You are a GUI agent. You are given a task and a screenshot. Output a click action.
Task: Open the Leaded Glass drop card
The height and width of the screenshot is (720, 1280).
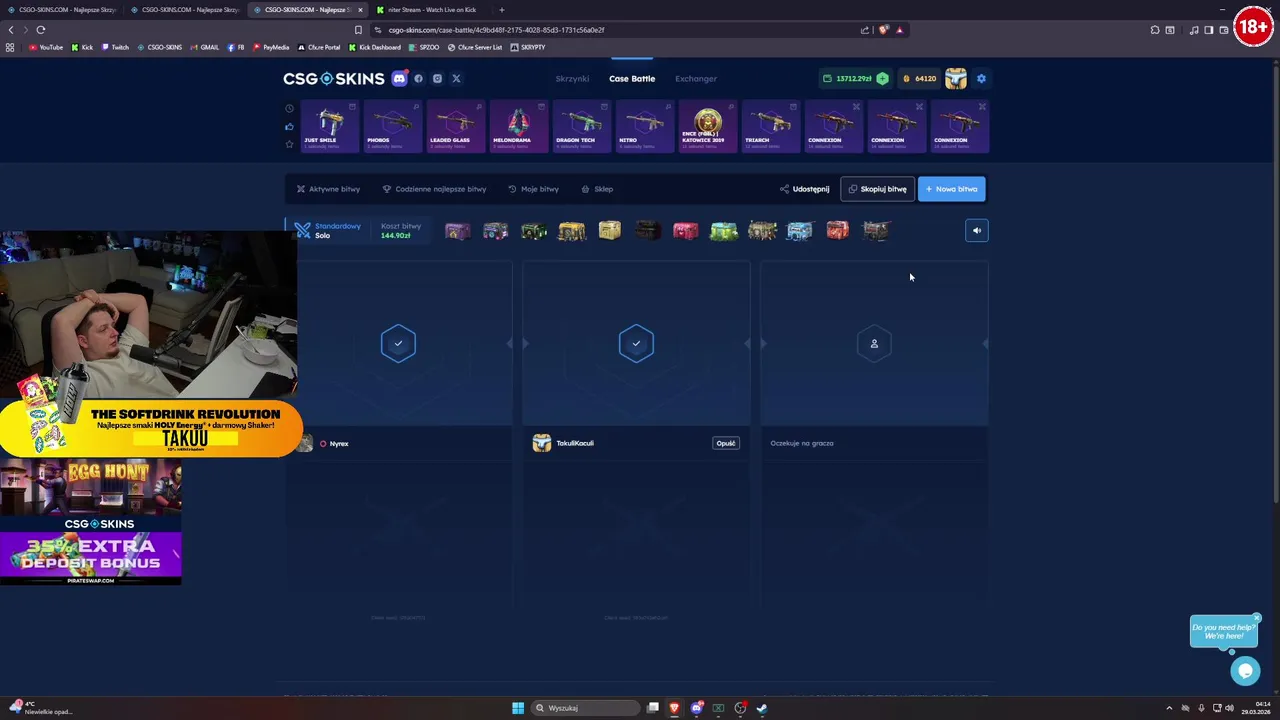click(456, 127)
